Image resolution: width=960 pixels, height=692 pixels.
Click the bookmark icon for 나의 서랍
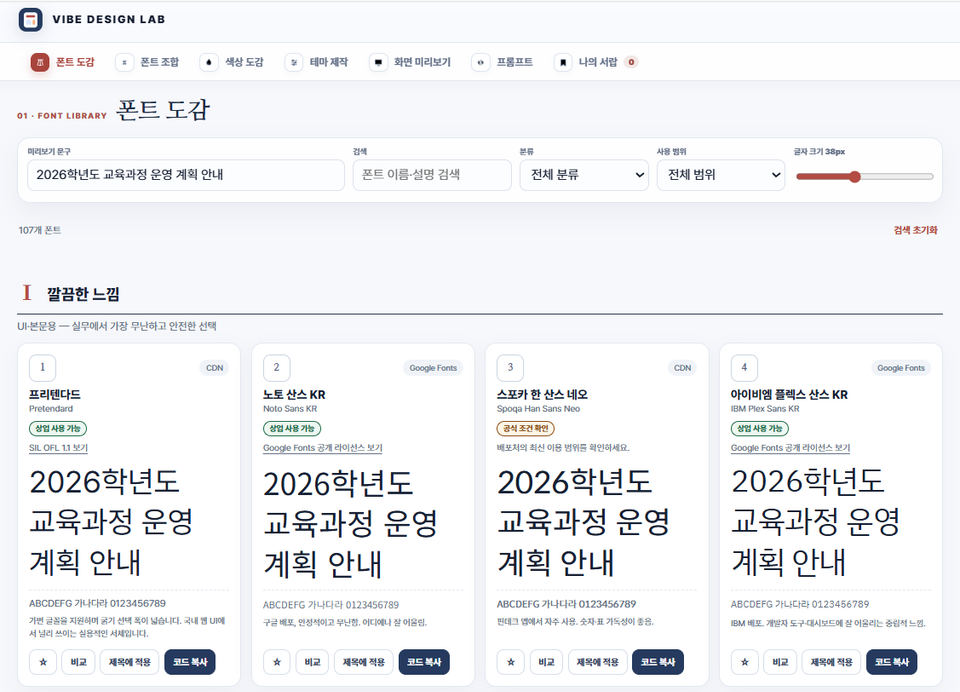click(563, 62)
